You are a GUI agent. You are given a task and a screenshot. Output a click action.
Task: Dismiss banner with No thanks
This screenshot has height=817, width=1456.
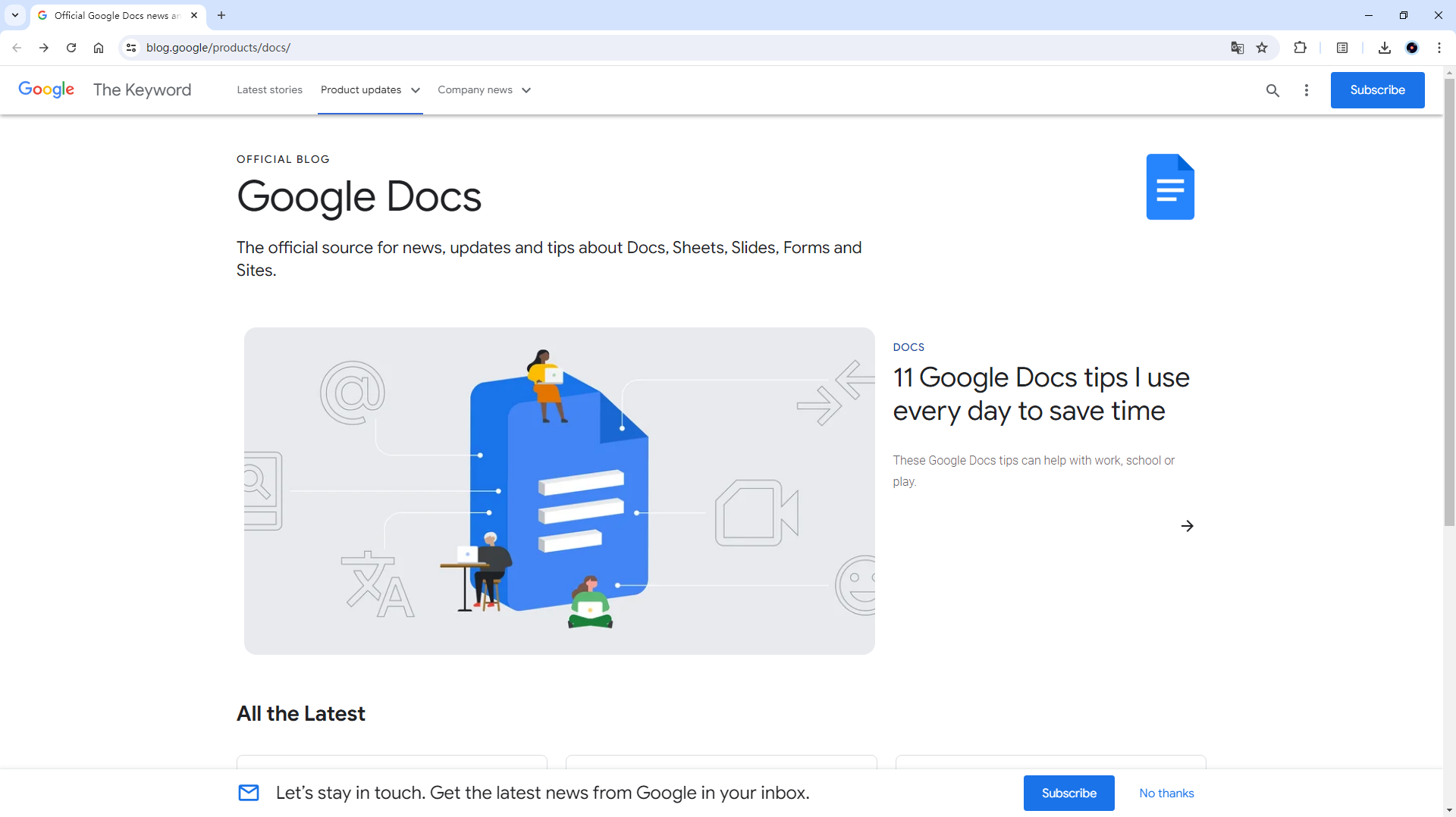tap(1166, 793)
